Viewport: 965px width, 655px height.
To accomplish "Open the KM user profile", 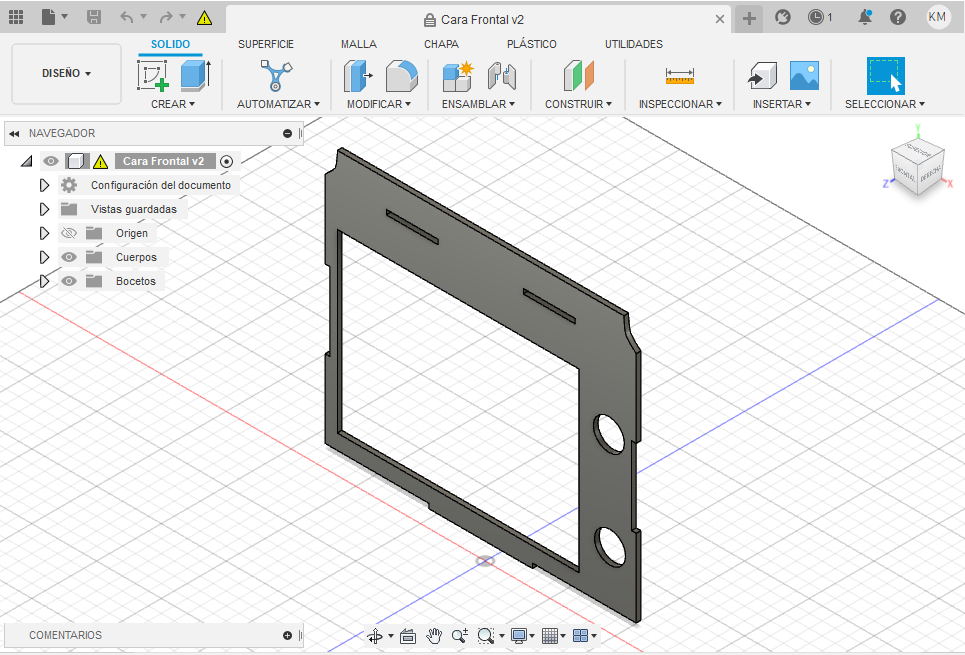I will click(937, 17).
